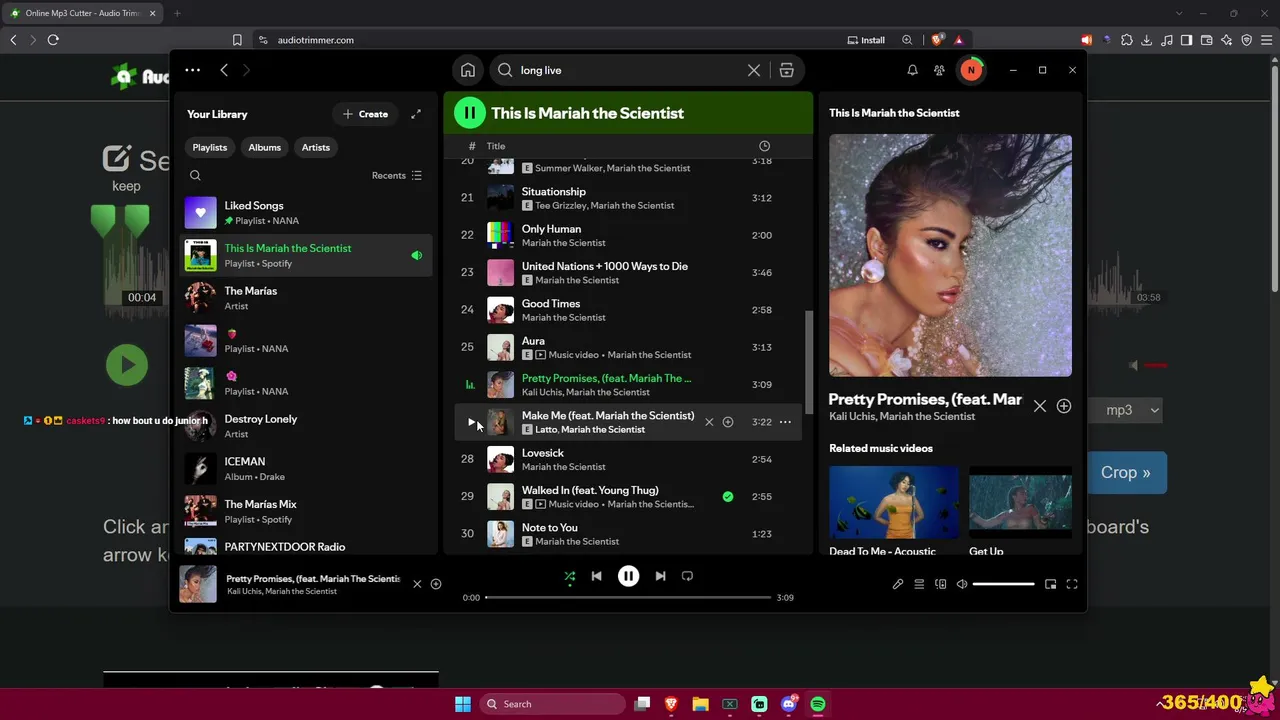Skip to previous track
Image resolution: width=1280 pixels, height=720 pixels.
[x=597, y=576]
